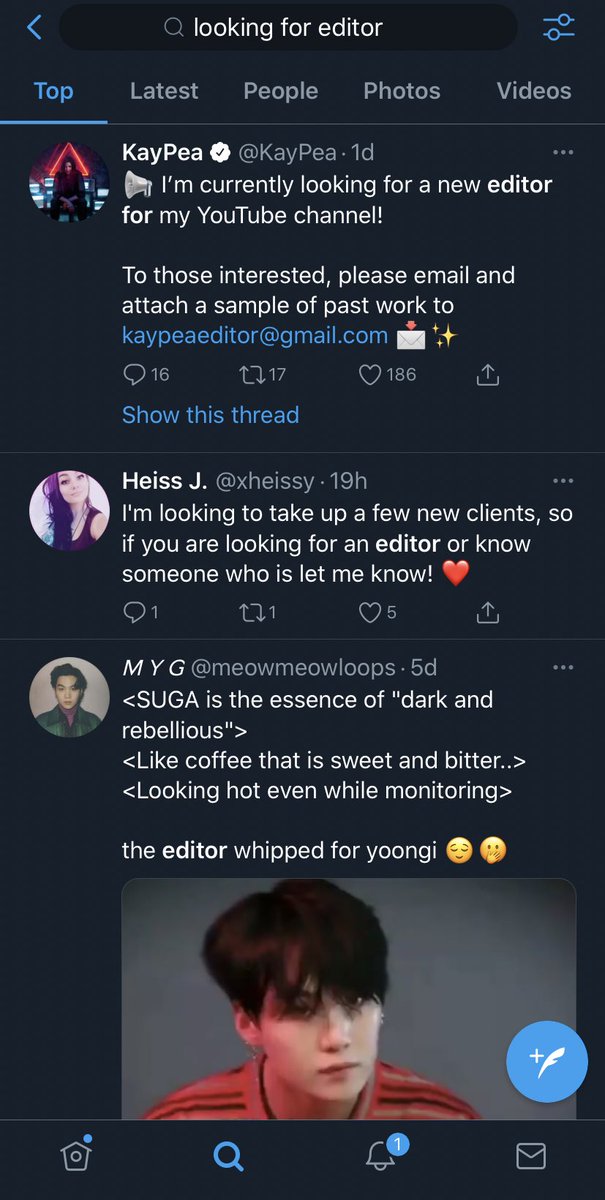Switch to the Latest tab

(164, 91)
